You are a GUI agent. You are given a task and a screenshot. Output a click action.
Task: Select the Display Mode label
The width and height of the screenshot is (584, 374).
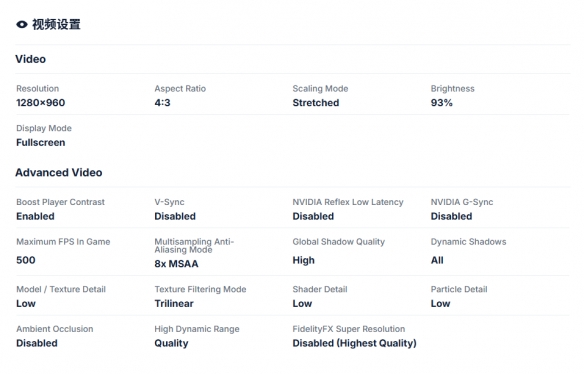[44, 128]
